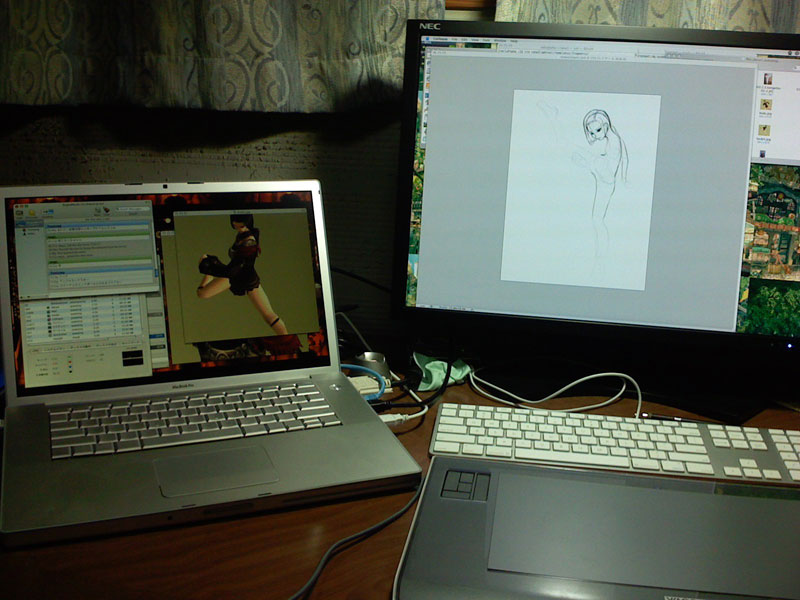Click the sketched girl's head on the drawing canvas

[x=596, y=126]
